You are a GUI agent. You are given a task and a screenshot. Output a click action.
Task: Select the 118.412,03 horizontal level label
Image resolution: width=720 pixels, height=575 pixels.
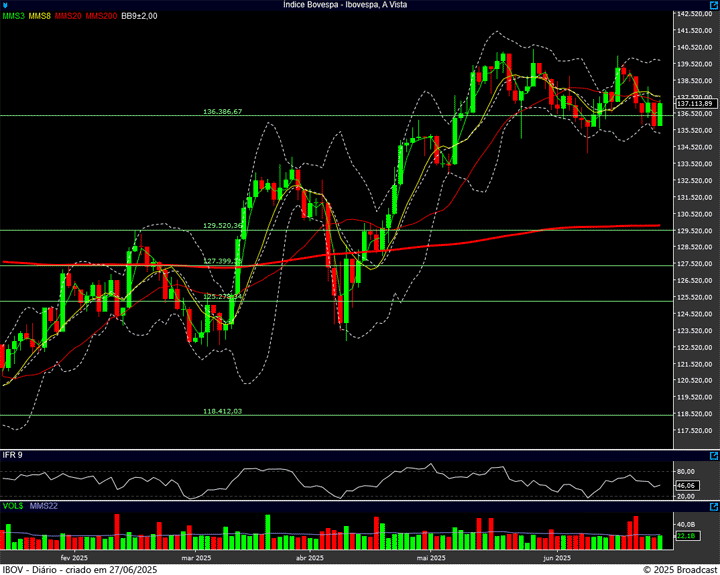click(x=222, y=411)
